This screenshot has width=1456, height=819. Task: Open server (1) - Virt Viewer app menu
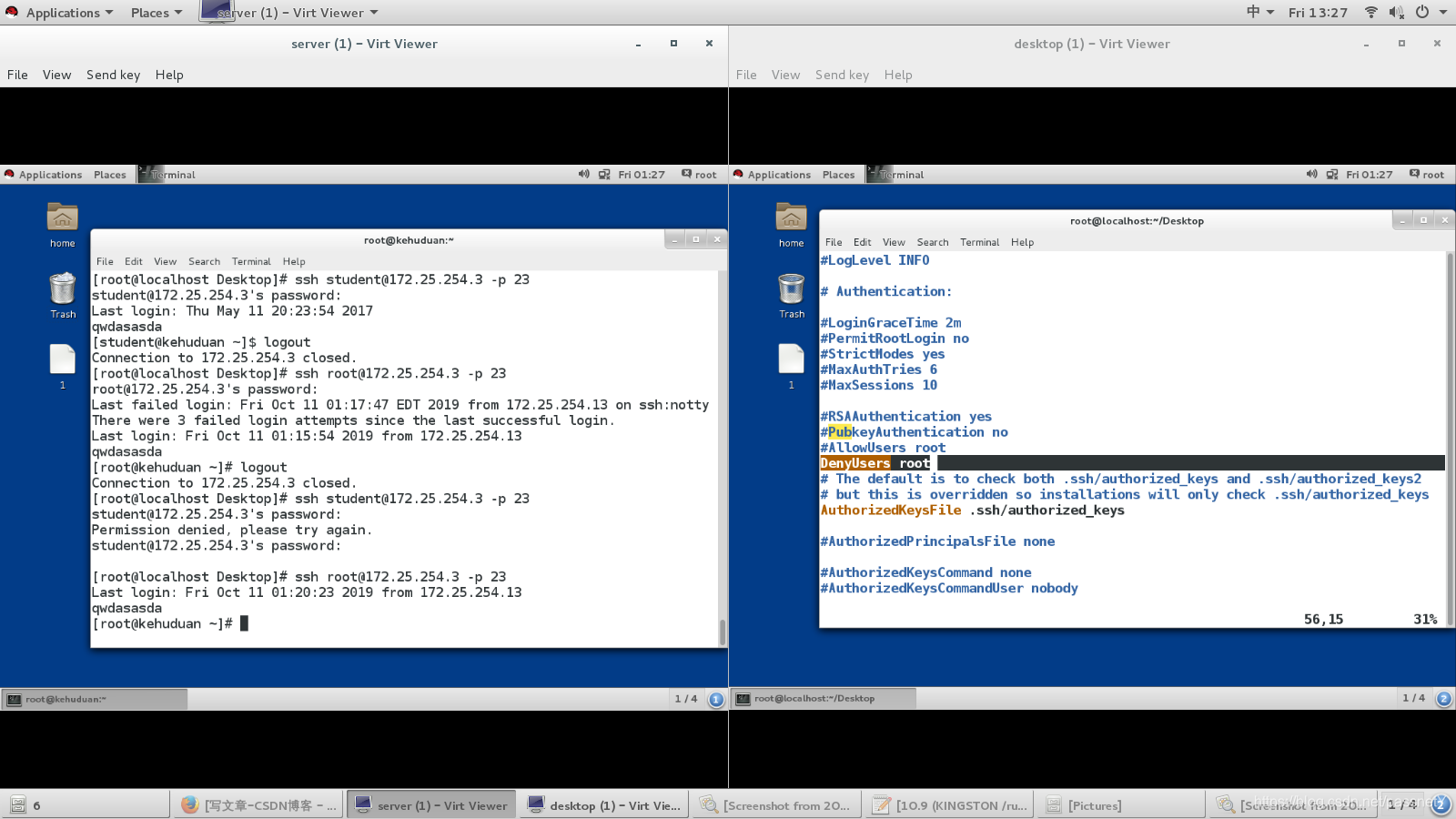289,13
